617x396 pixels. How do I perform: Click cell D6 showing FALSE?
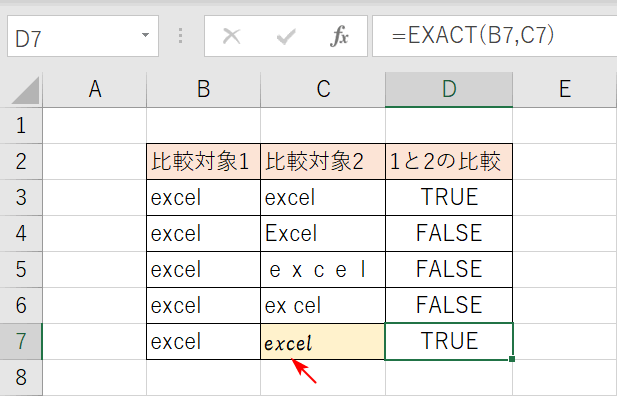(449, 305)
